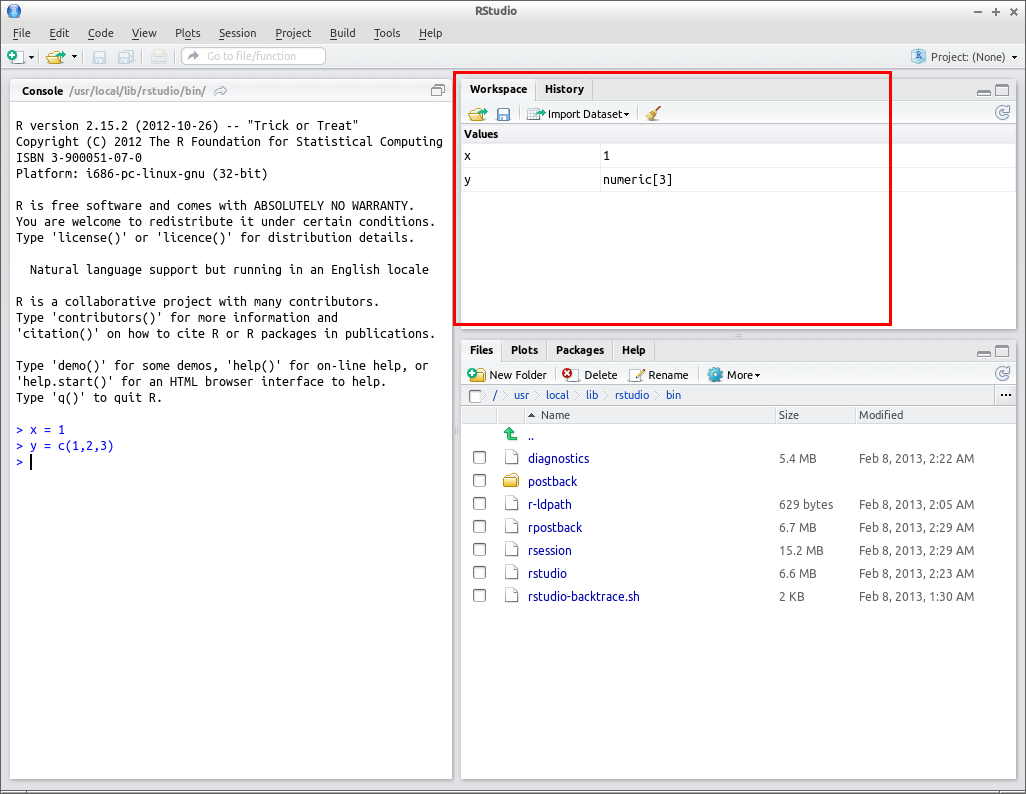Click the Save Workspace disk icon
The image size is (1026, 794).
[503, 114]
